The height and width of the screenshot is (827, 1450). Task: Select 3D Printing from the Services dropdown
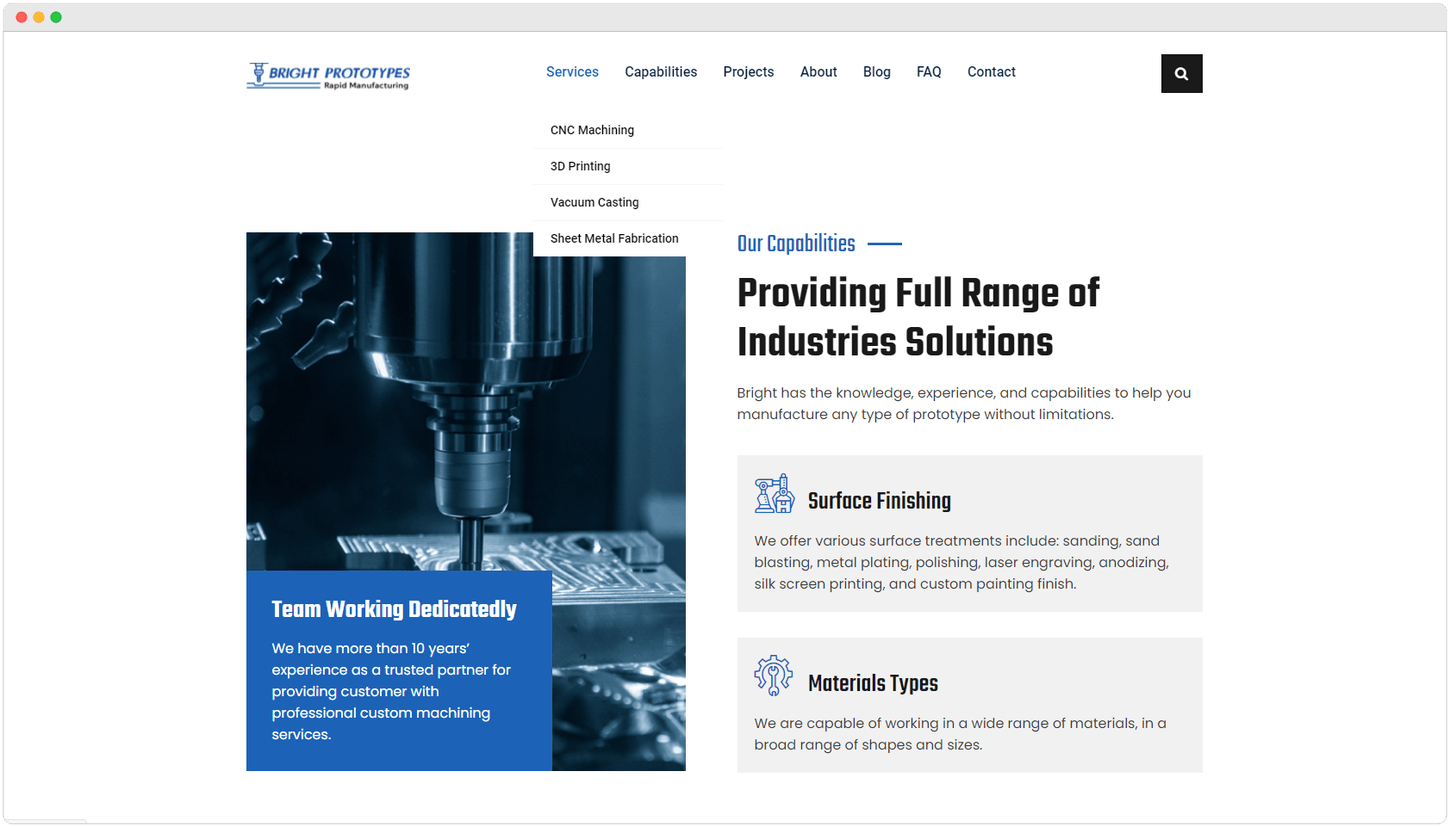pos(628,166)
